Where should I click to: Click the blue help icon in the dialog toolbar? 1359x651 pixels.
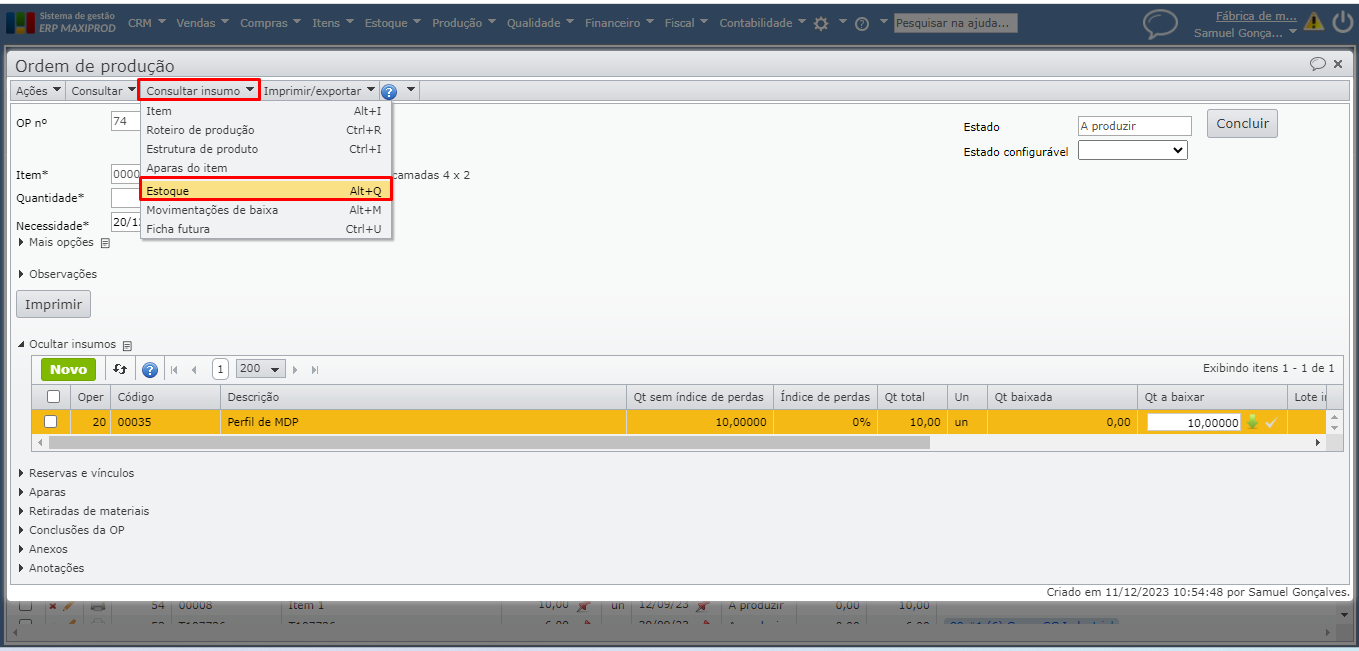click(389, 91)
